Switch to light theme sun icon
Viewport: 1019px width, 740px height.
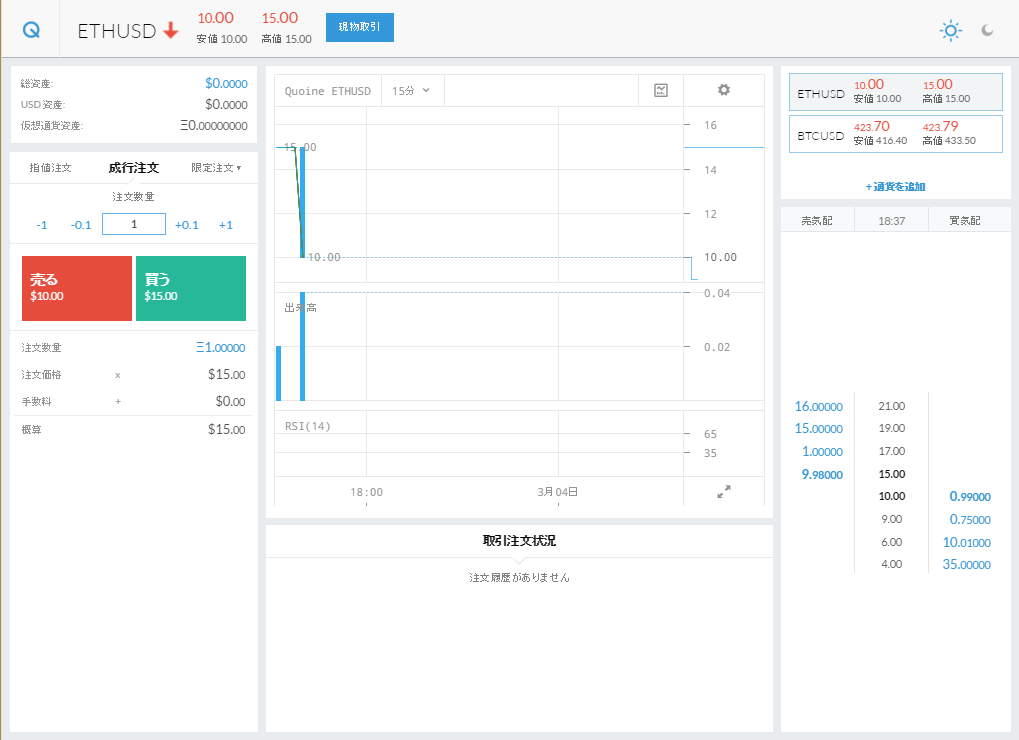[x=950, y=31]
